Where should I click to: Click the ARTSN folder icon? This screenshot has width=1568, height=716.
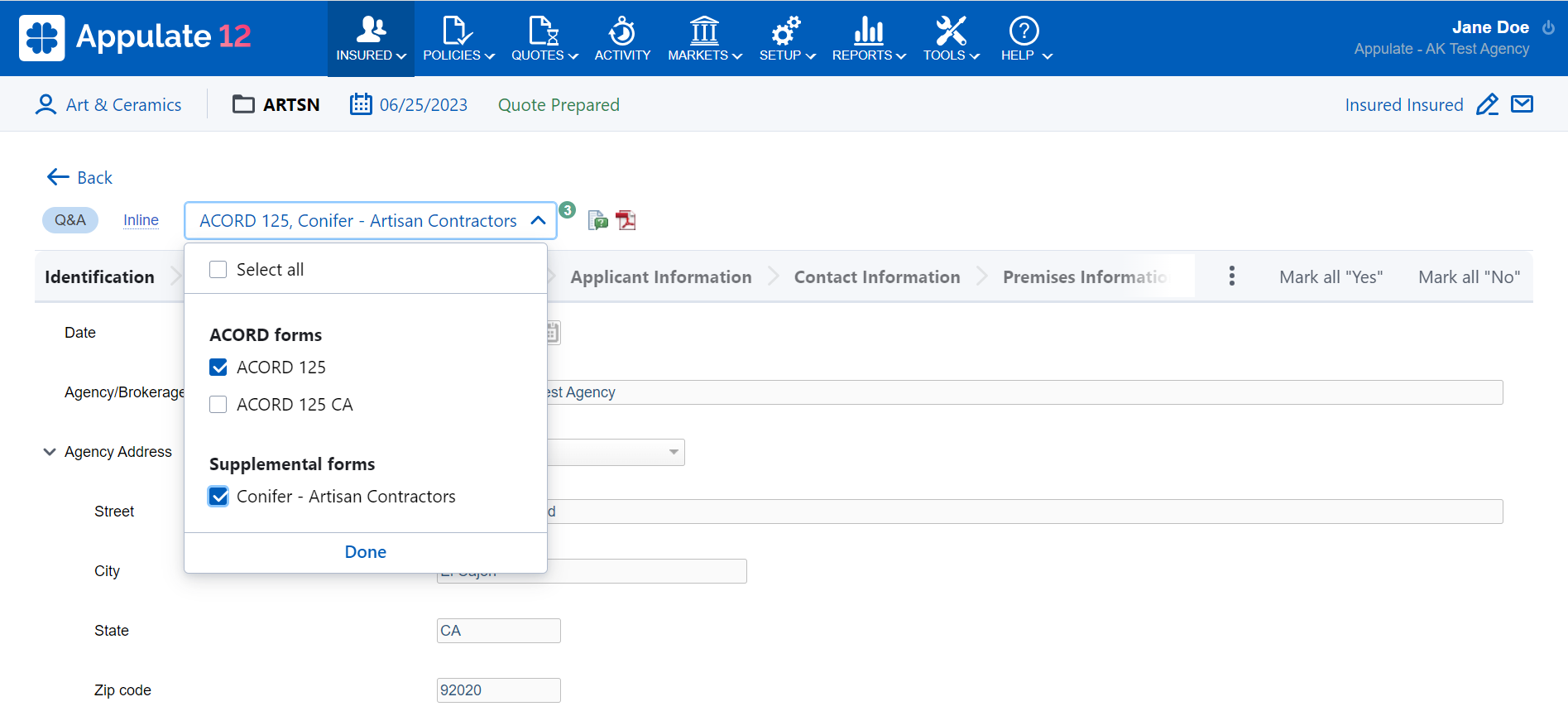pyautogui.click(x=243, y=104)
